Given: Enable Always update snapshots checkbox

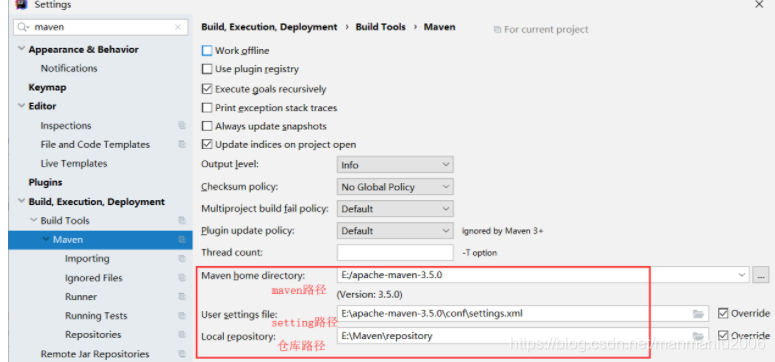Looking at the screenshot, I should tap(207, 126).
